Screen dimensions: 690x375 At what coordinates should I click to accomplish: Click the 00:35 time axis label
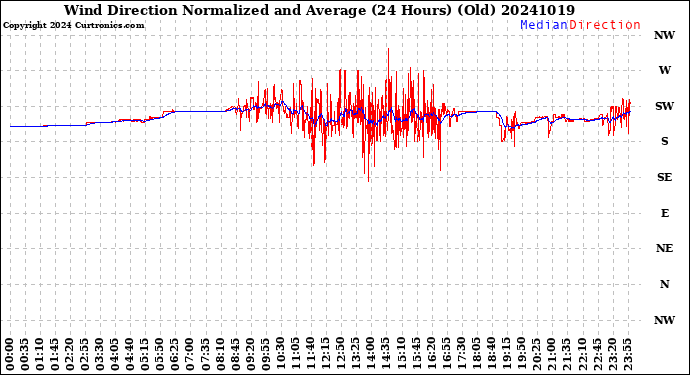[25, 355]
